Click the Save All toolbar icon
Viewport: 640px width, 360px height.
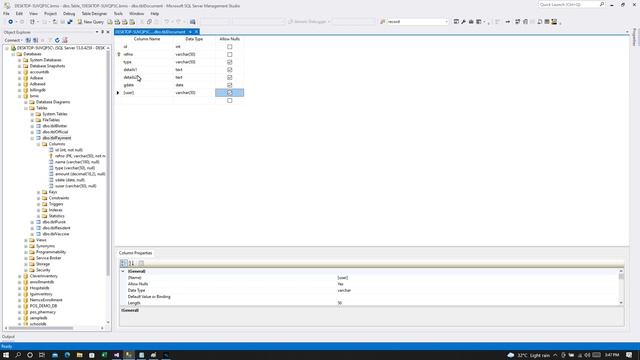[70, 22]
